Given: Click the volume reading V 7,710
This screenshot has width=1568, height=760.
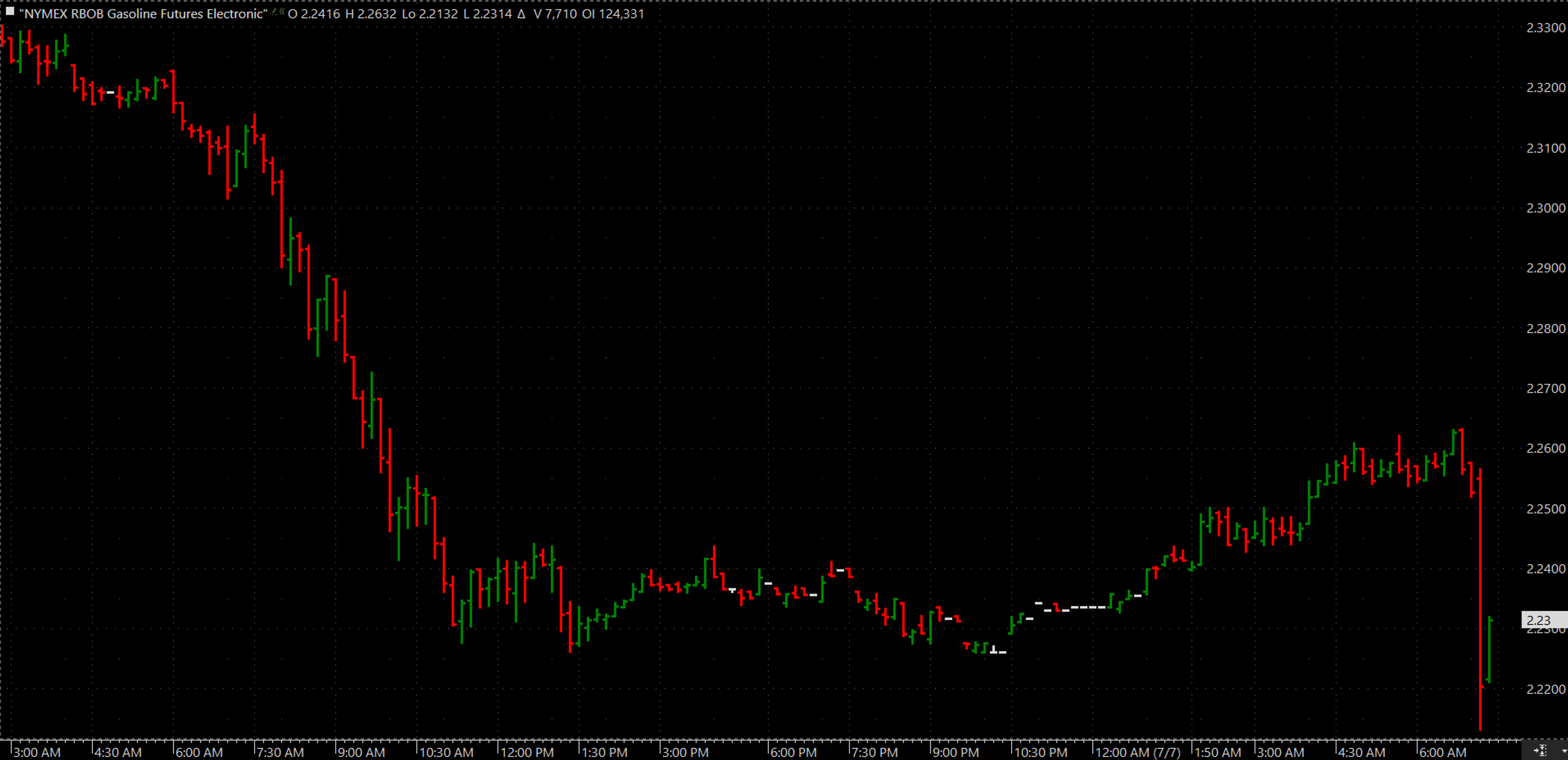Looking at the screenshot, I should 555,13.
